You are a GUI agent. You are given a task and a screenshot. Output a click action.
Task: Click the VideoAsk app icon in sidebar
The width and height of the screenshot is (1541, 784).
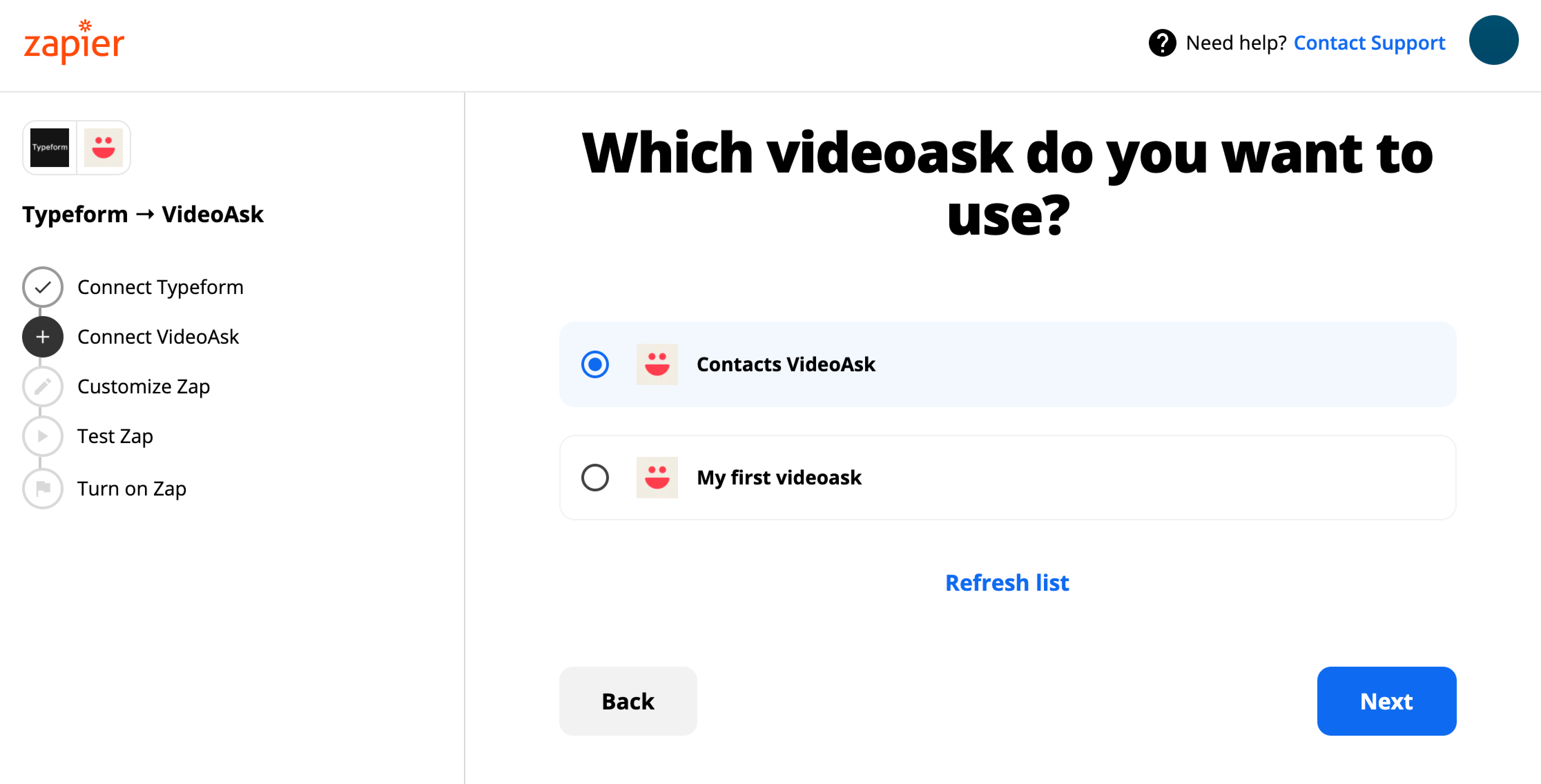point(104,148)
